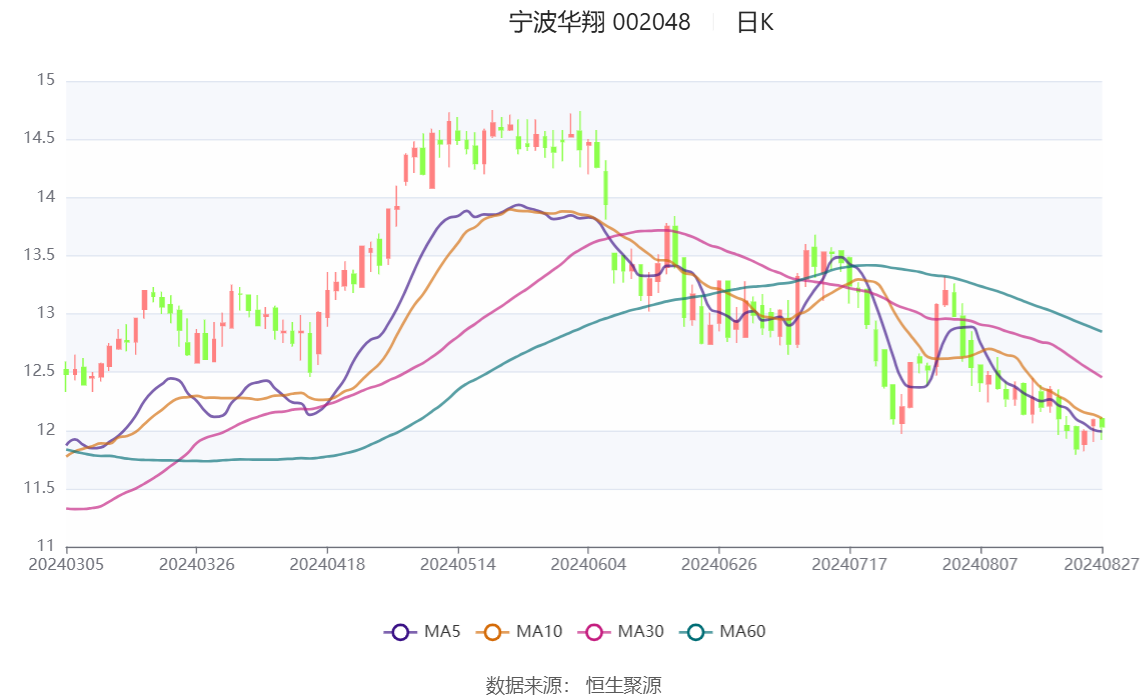This screenshot has height=699, width=1147.
Task: Click the 13 price axis label
Action: [x=45, y=313]
